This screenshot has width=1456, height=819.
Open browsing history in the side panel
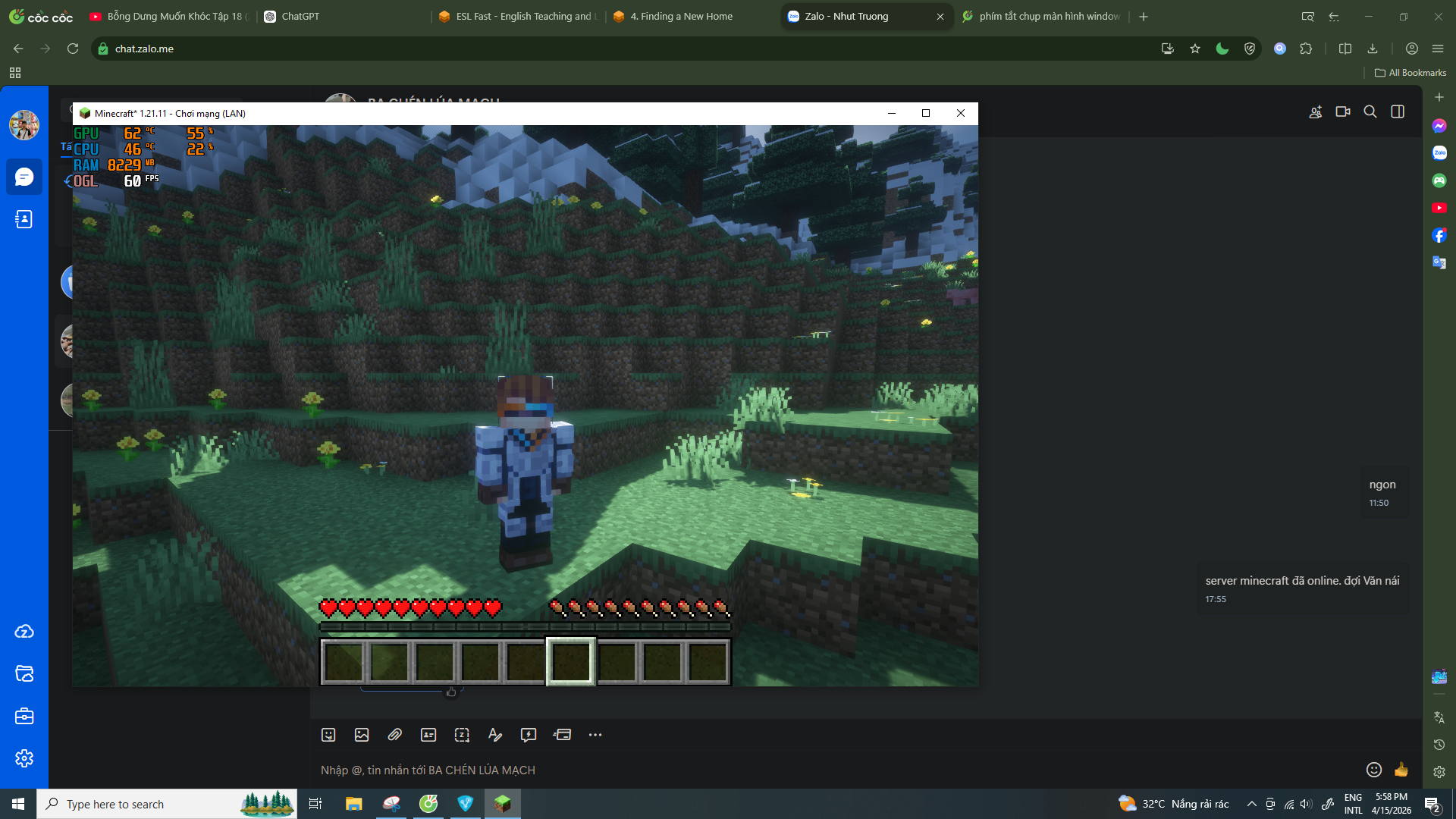tap(1439, 745)
